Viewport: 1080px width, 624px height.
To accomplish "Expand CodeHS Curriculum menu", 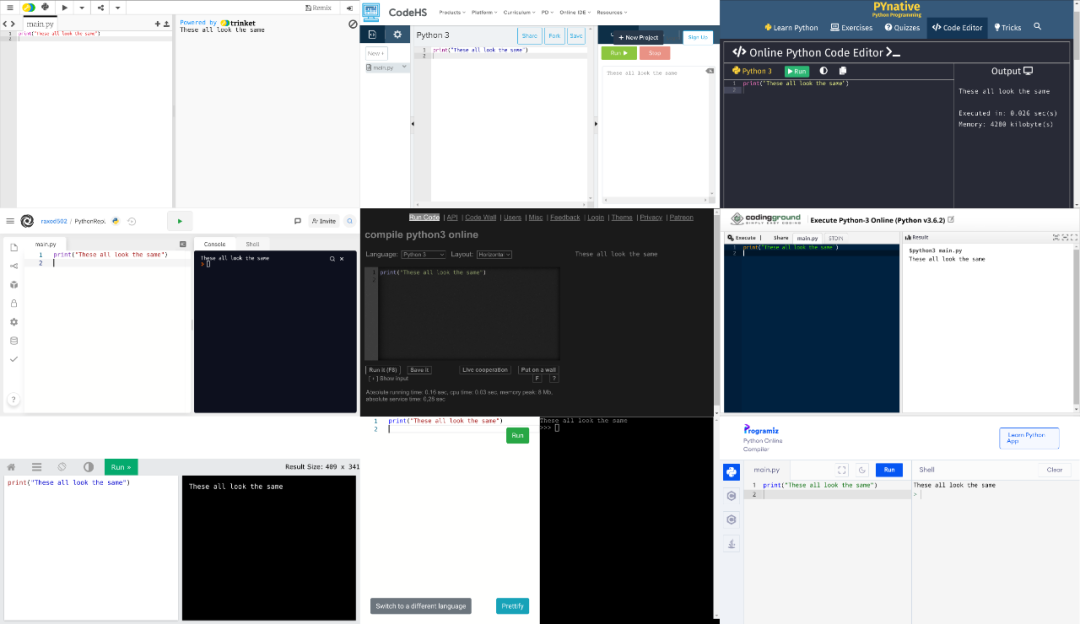I will (519, 12).
